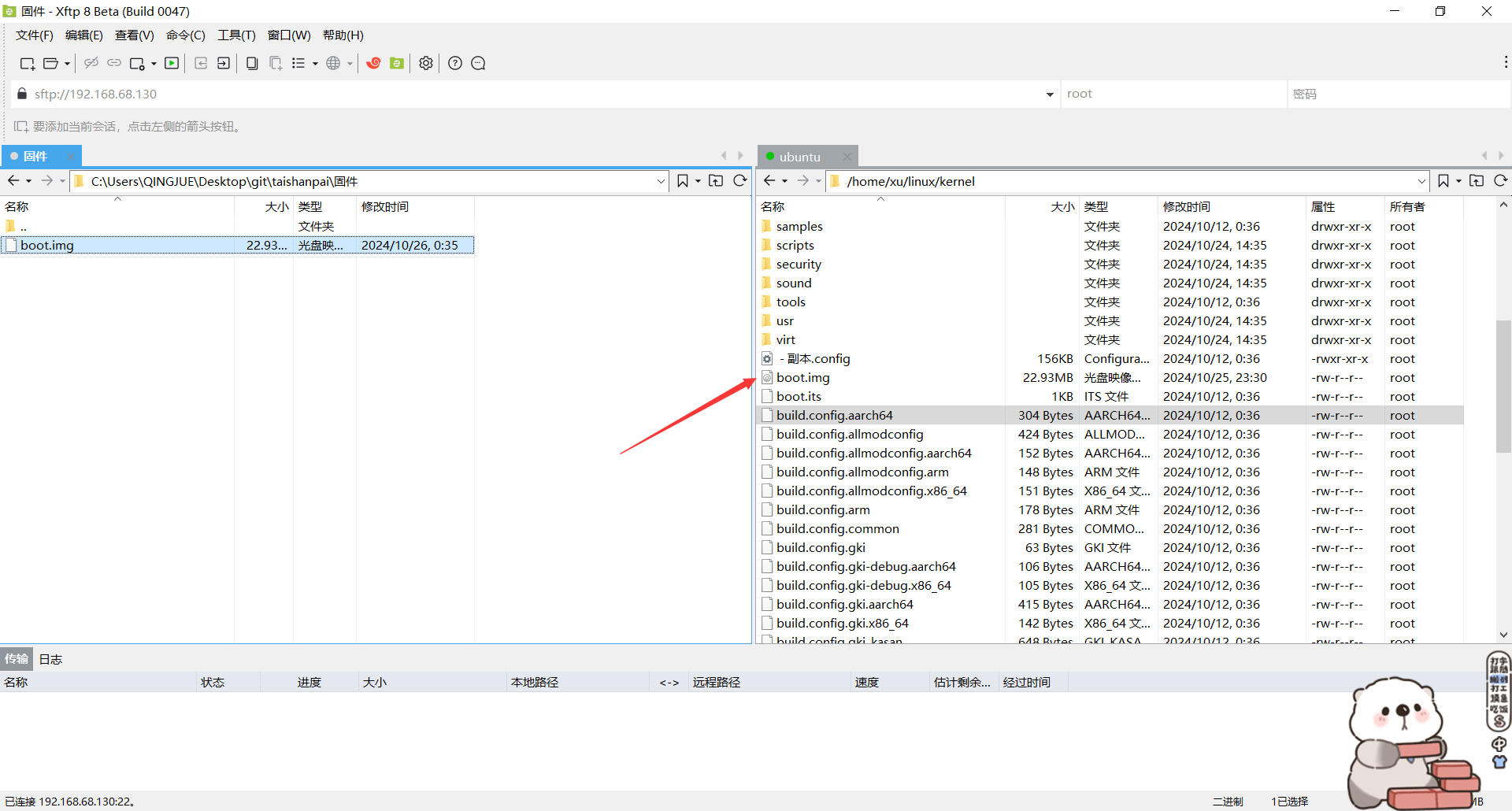Expand the sftp host address dropdown

(1050, 94)
